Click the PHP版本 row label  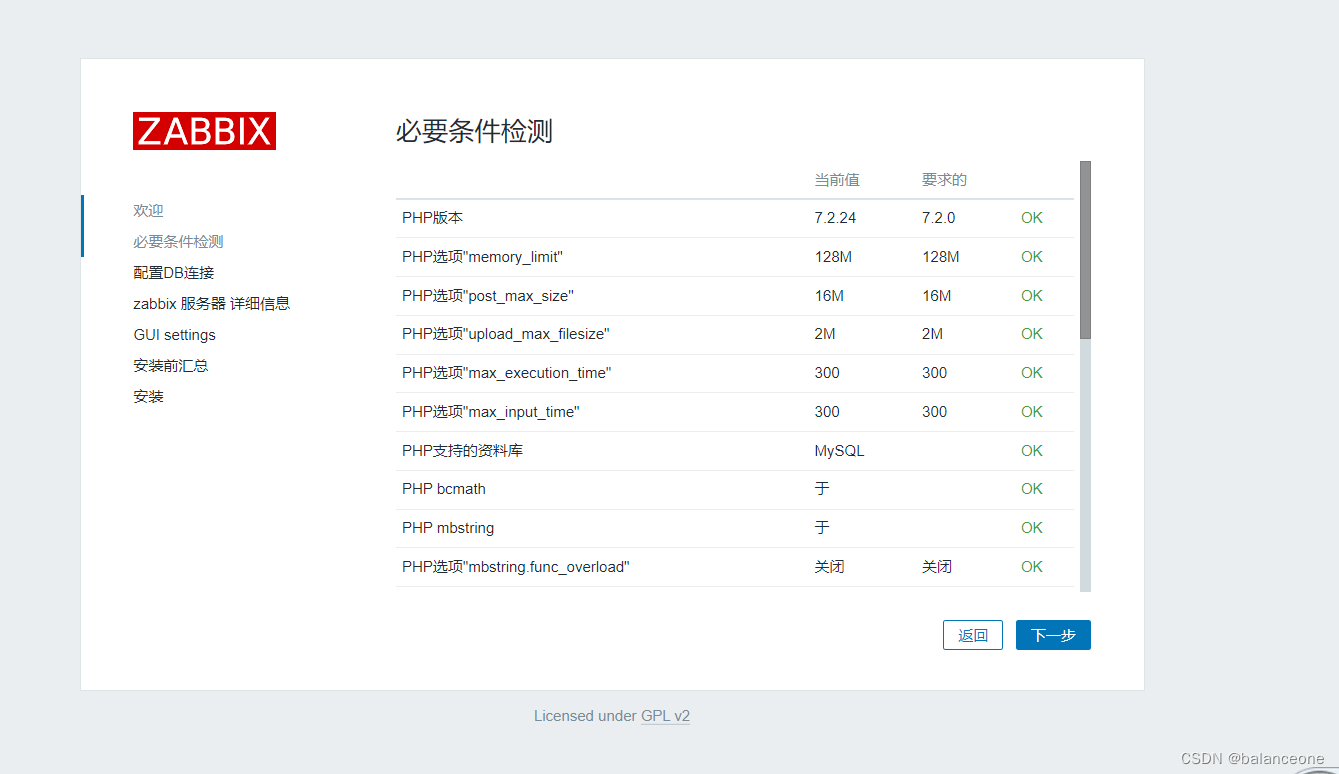point(432,218)
